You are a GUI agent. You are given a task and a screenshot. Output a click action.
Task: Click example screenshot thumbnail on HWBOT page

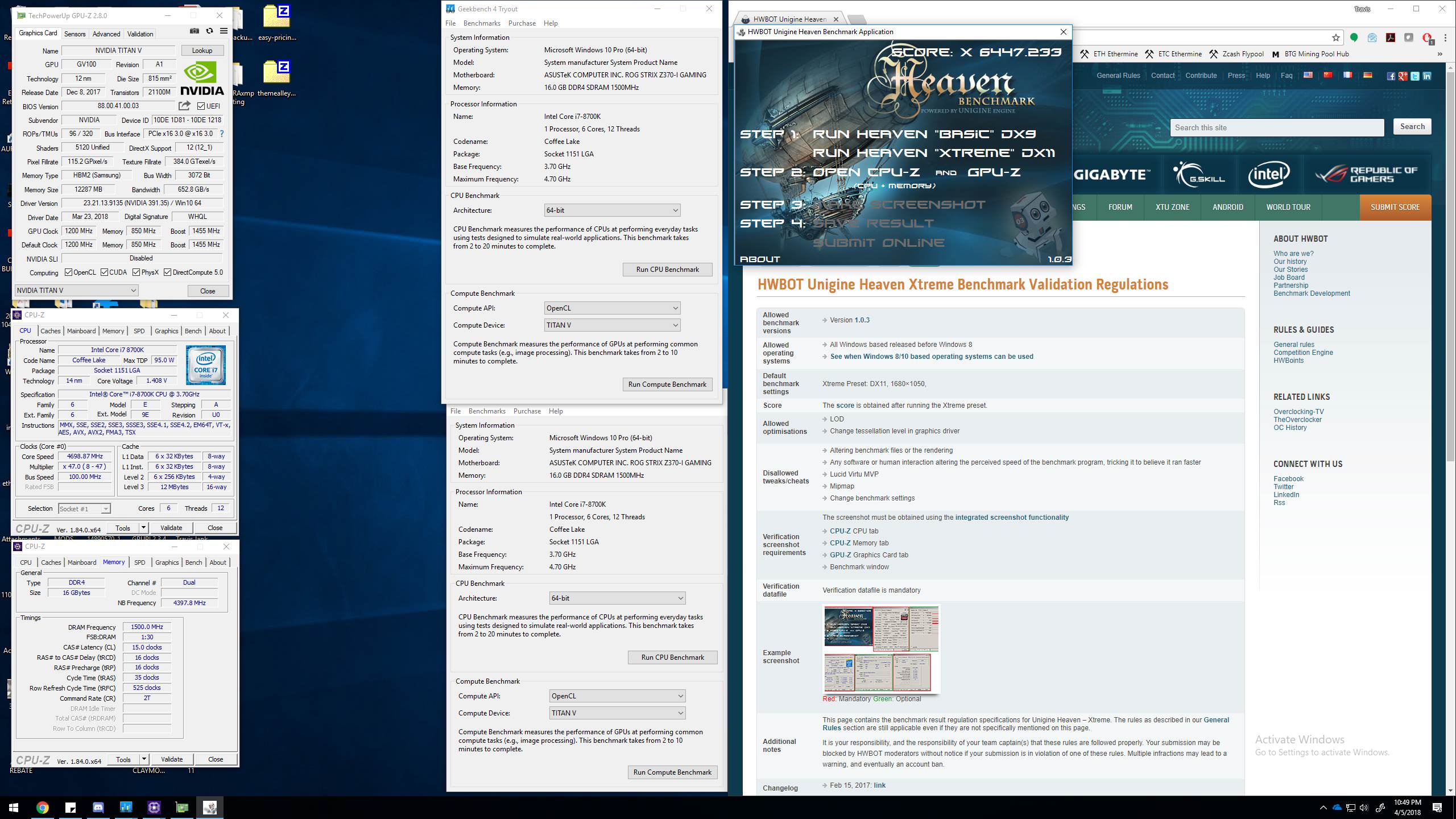tap(881, 649)
